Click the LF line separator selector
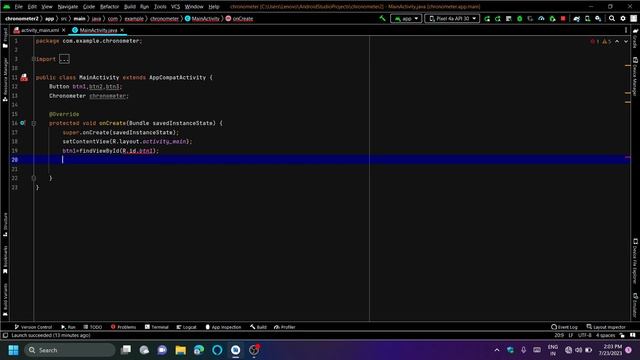This screenshot has height=360, width=640. (571, 335)
